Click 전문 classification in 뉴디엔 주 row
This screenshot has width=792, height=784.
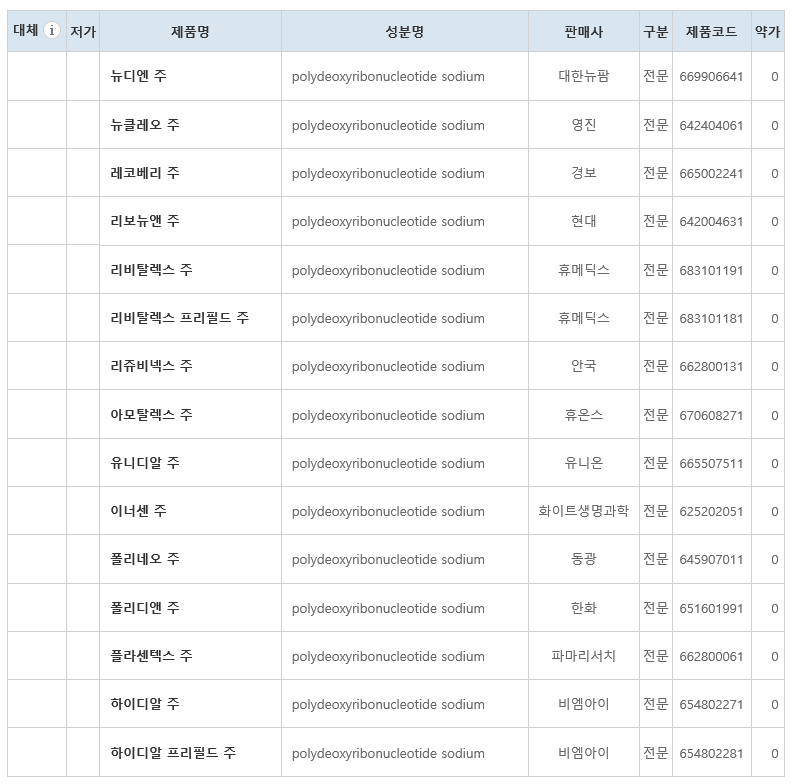point(656,76)
